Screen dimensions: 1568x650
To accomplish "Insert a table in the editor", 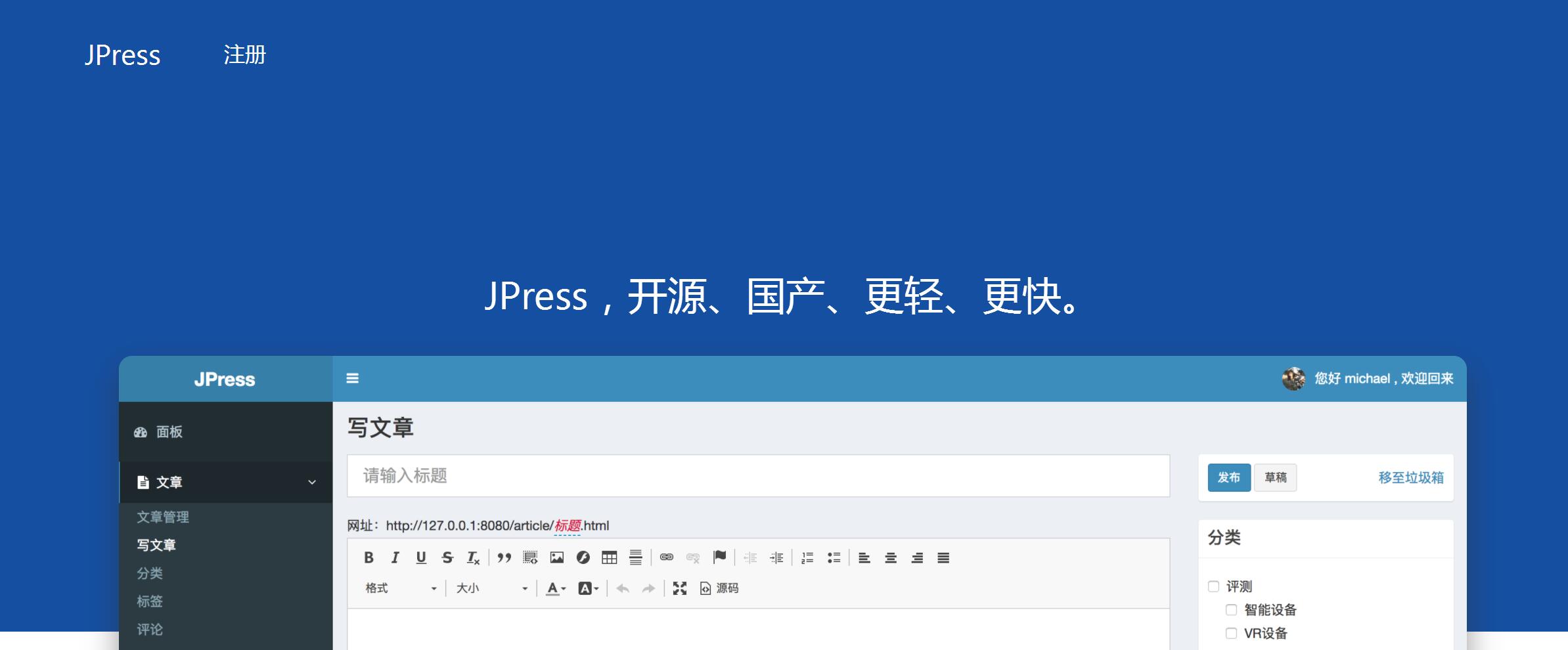I will tap(609, 557).
